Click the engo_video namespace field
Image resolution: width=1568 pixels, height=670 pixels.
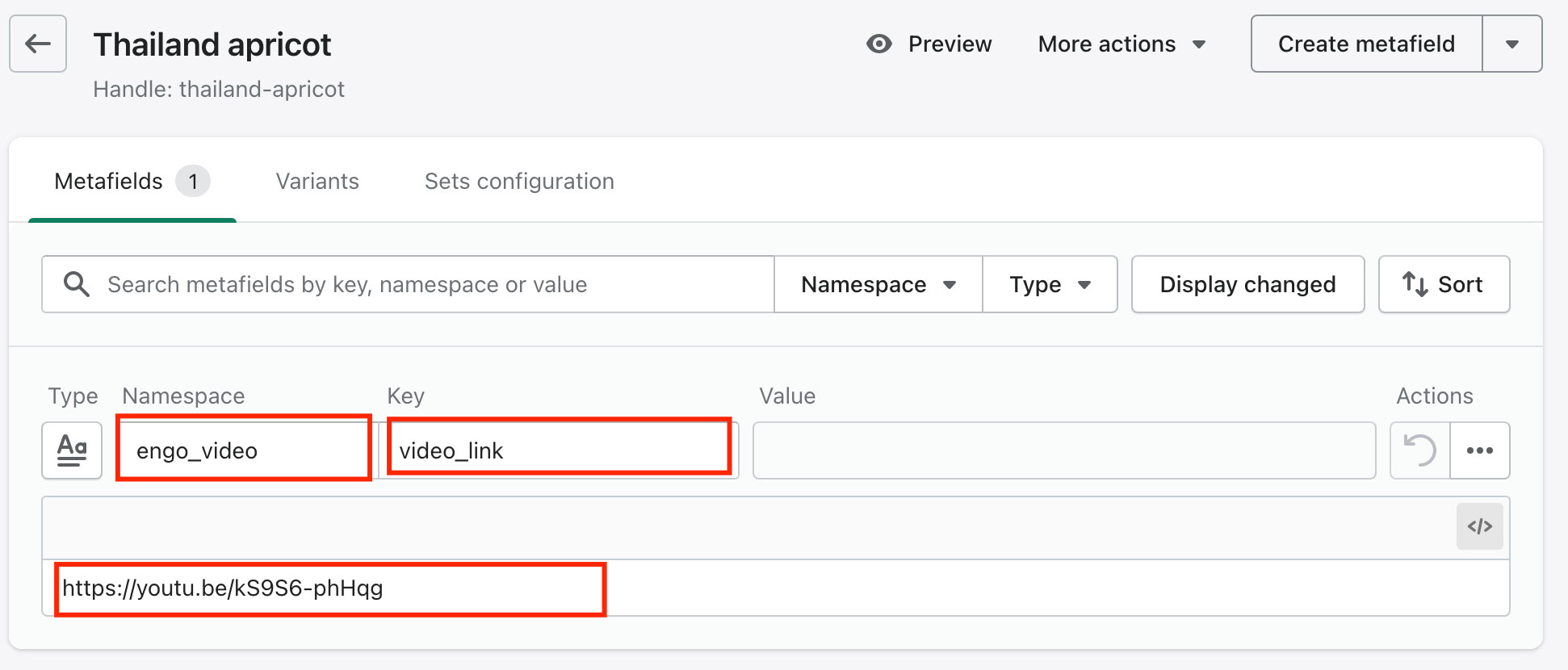pos(243,450)
